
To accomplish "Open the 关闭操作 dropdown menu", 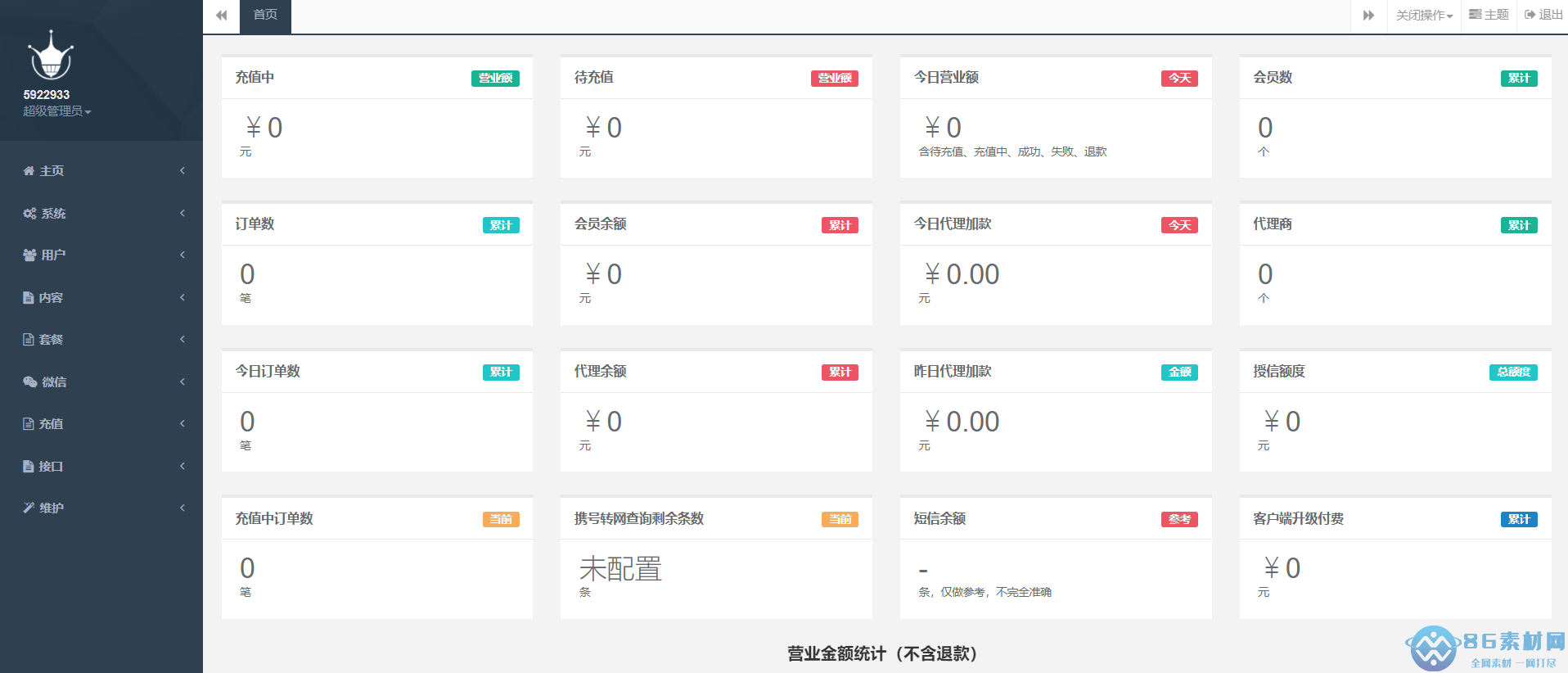I will pyautogui.click(x=1424, y=16).
